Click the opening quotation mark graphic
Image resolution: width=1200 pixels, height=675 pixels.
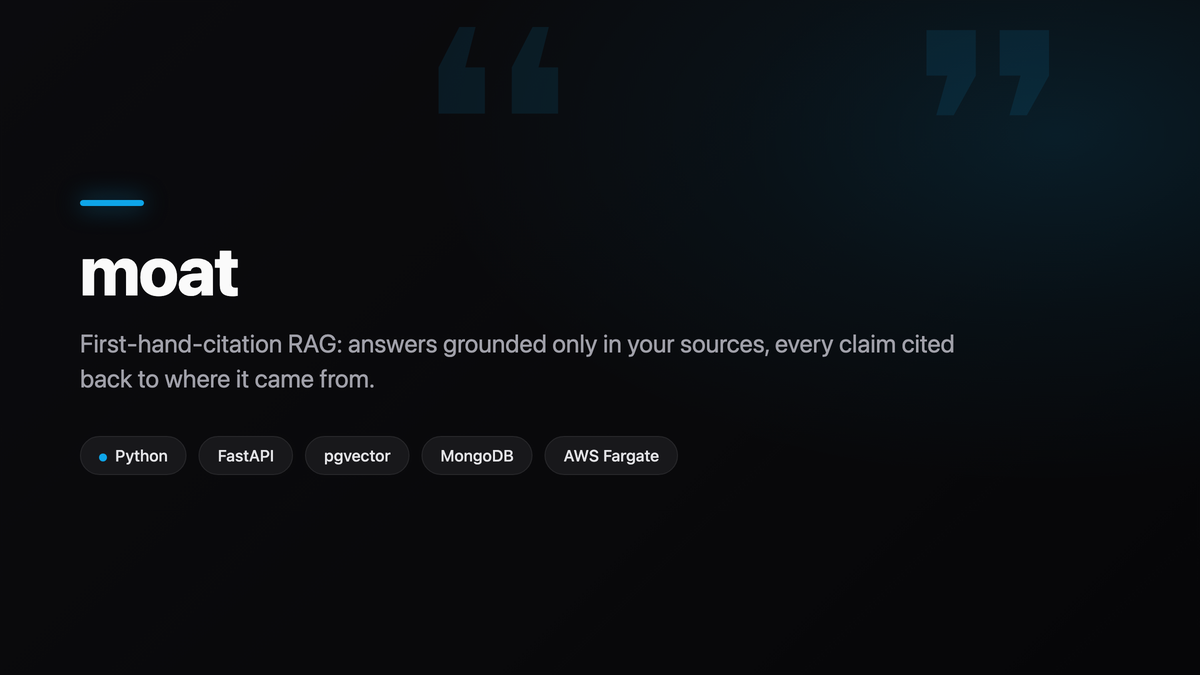pyautogui.click(x=498, y=70)
